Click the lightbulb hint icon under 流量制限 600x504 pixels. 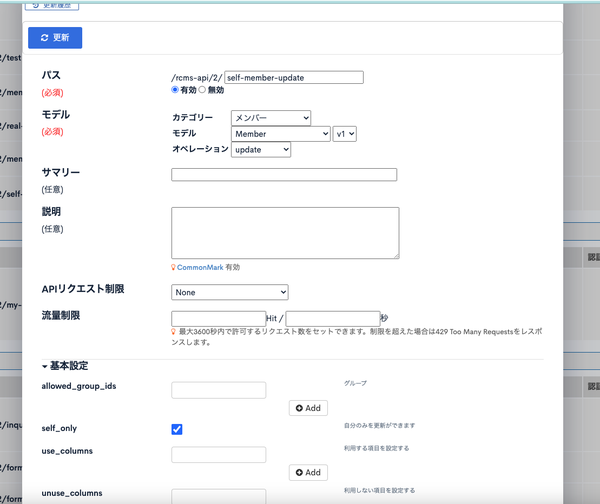(173, 331)
